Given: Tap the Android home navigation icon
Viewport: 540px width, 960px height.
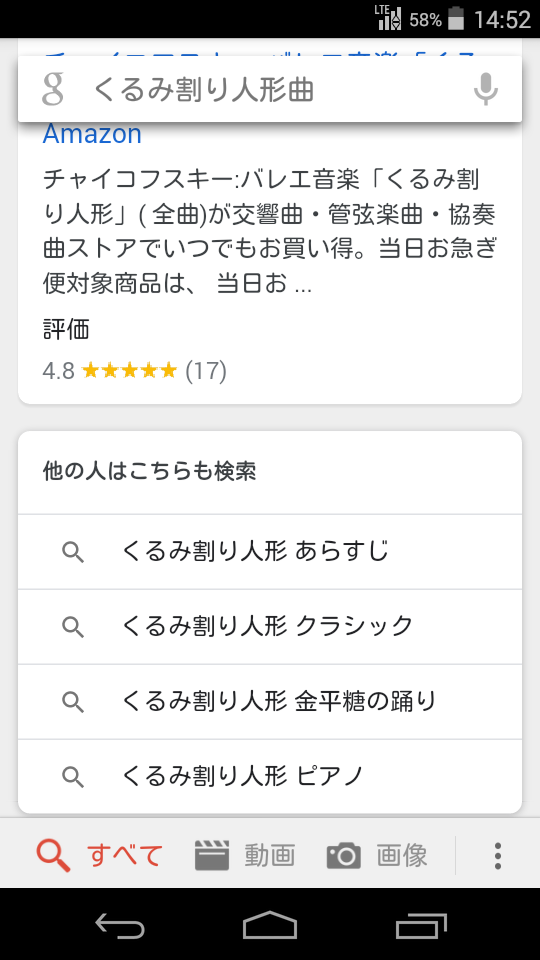Looking at the screenshot, I should 270,924.
